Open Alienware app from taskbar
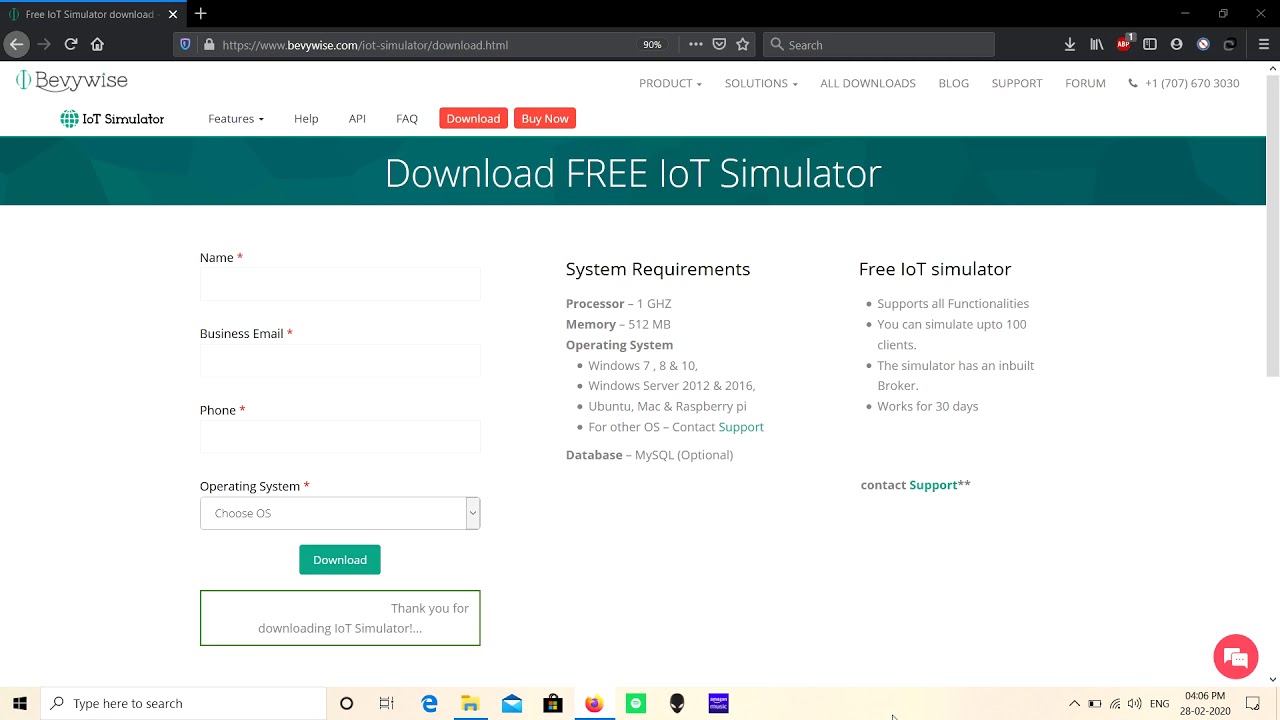 677,704
